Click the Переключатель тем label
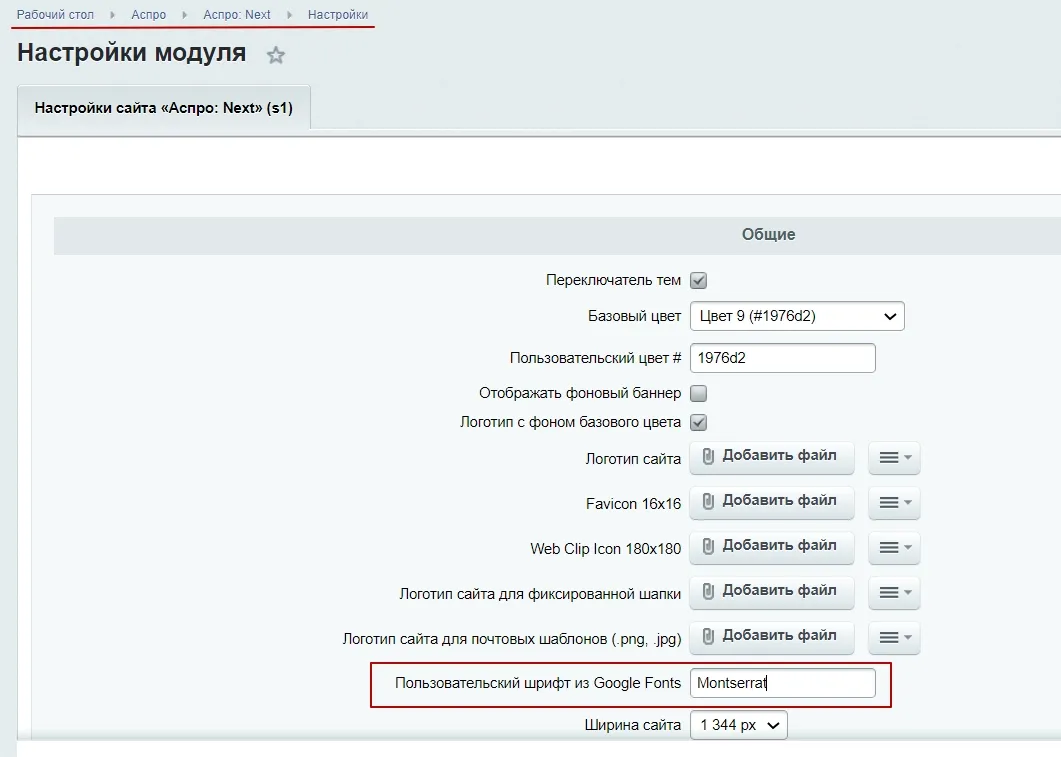The height and width of the screenshot is (757, 1061). [x=613, y=280]
